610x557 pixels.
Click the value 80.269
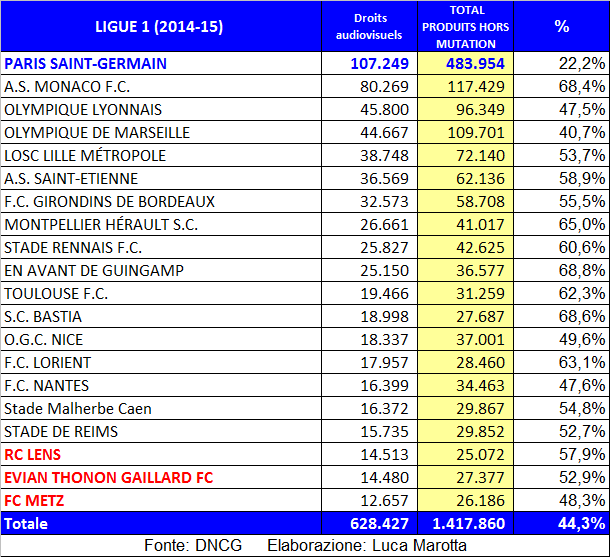[384, 86]
